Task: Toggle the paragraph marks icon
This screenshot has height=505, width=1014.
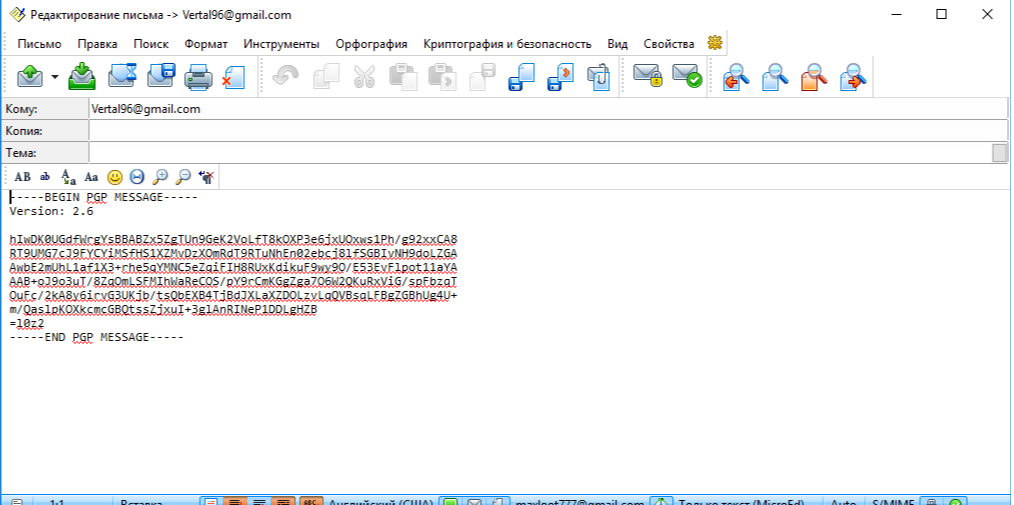Action: pos(207,177)
